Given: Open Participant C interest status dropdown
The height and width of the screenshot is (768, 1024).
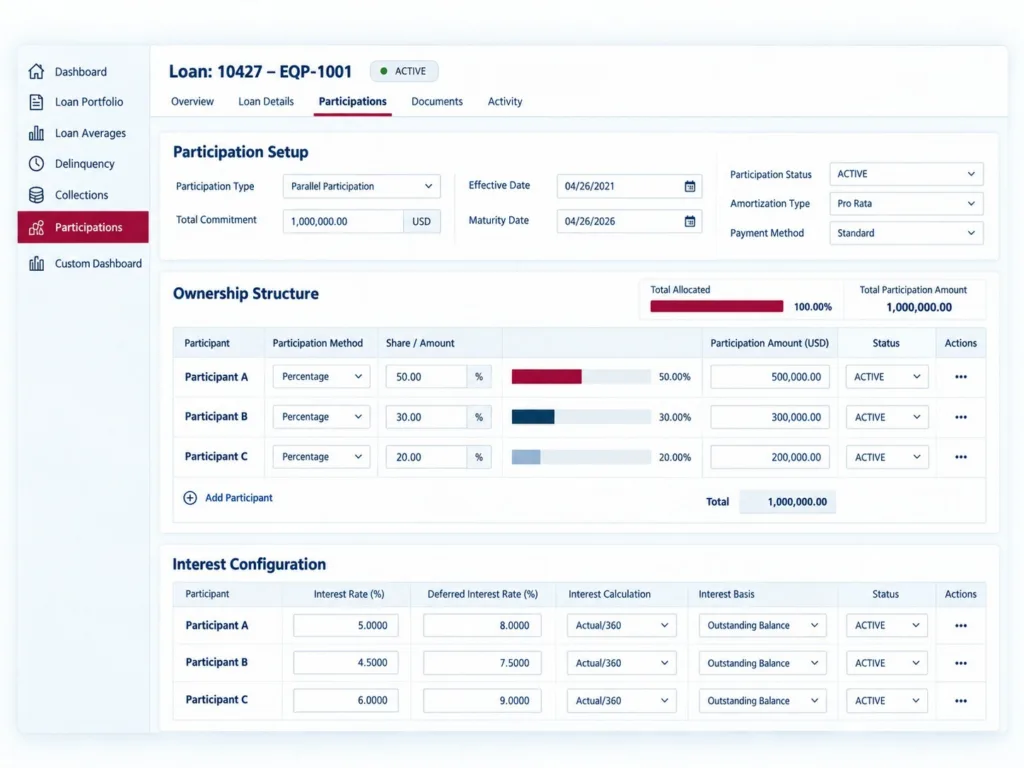Looking at the screenshot, I should (887, 701).
